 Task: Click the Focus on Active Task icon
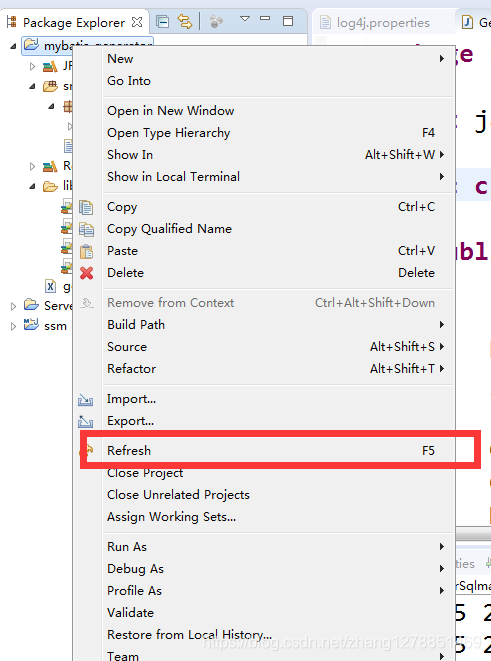click(216, 21)
